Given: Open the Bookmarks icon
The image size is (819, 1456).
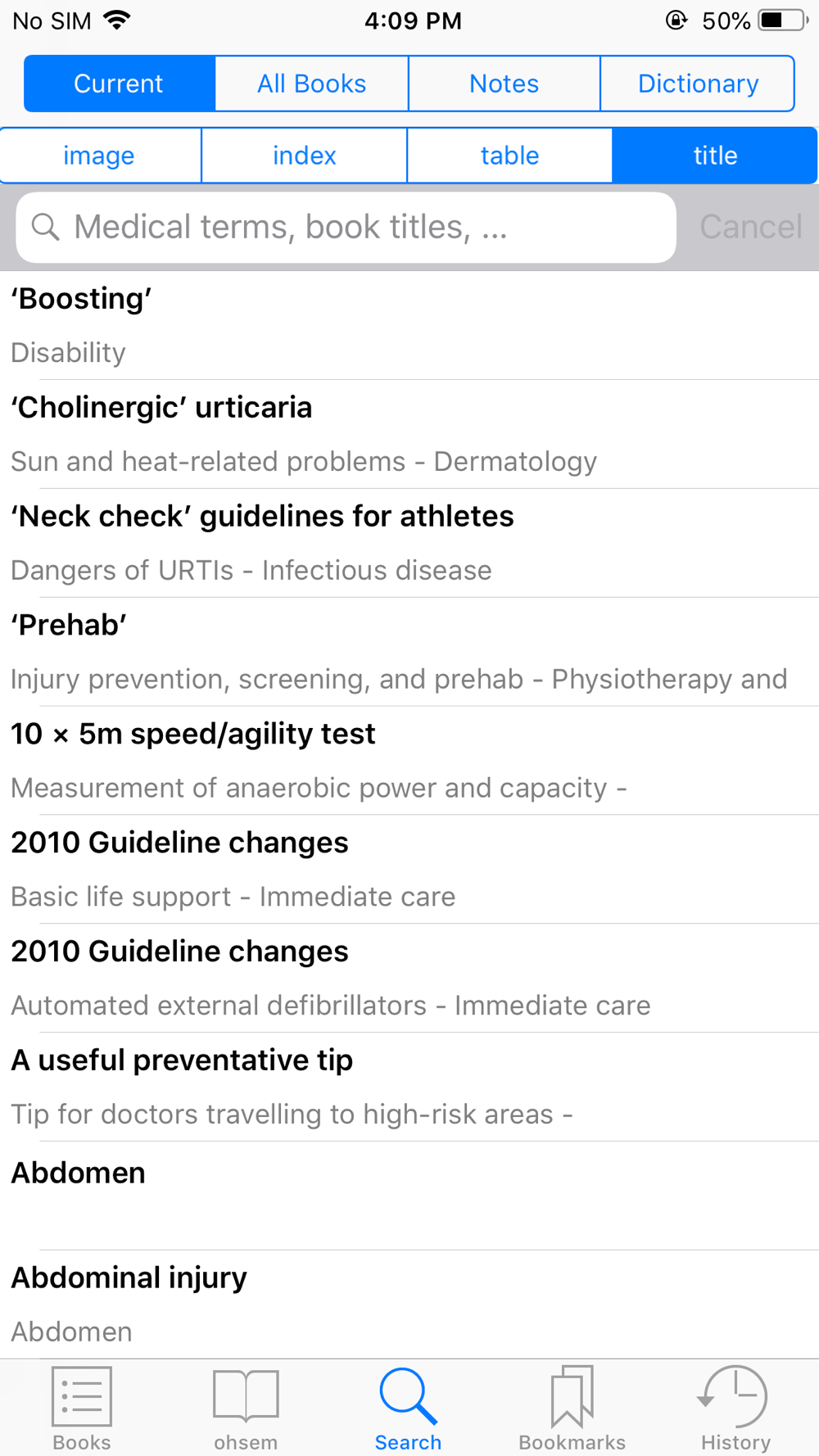Looking at the screenshot, I should click(x=572, y=1397).
